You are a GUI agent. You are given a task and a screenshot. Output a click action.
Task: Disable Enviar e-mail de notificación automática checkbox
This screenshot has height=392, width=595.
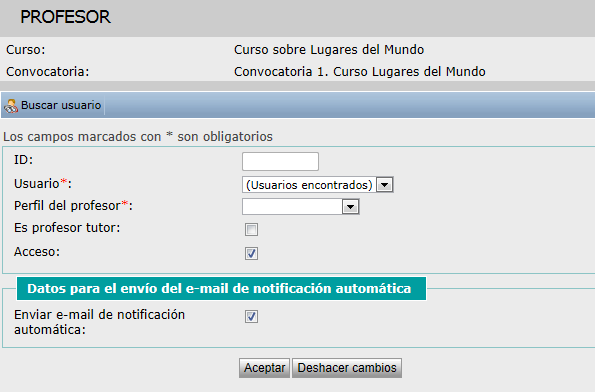click(x=251, y=316)
